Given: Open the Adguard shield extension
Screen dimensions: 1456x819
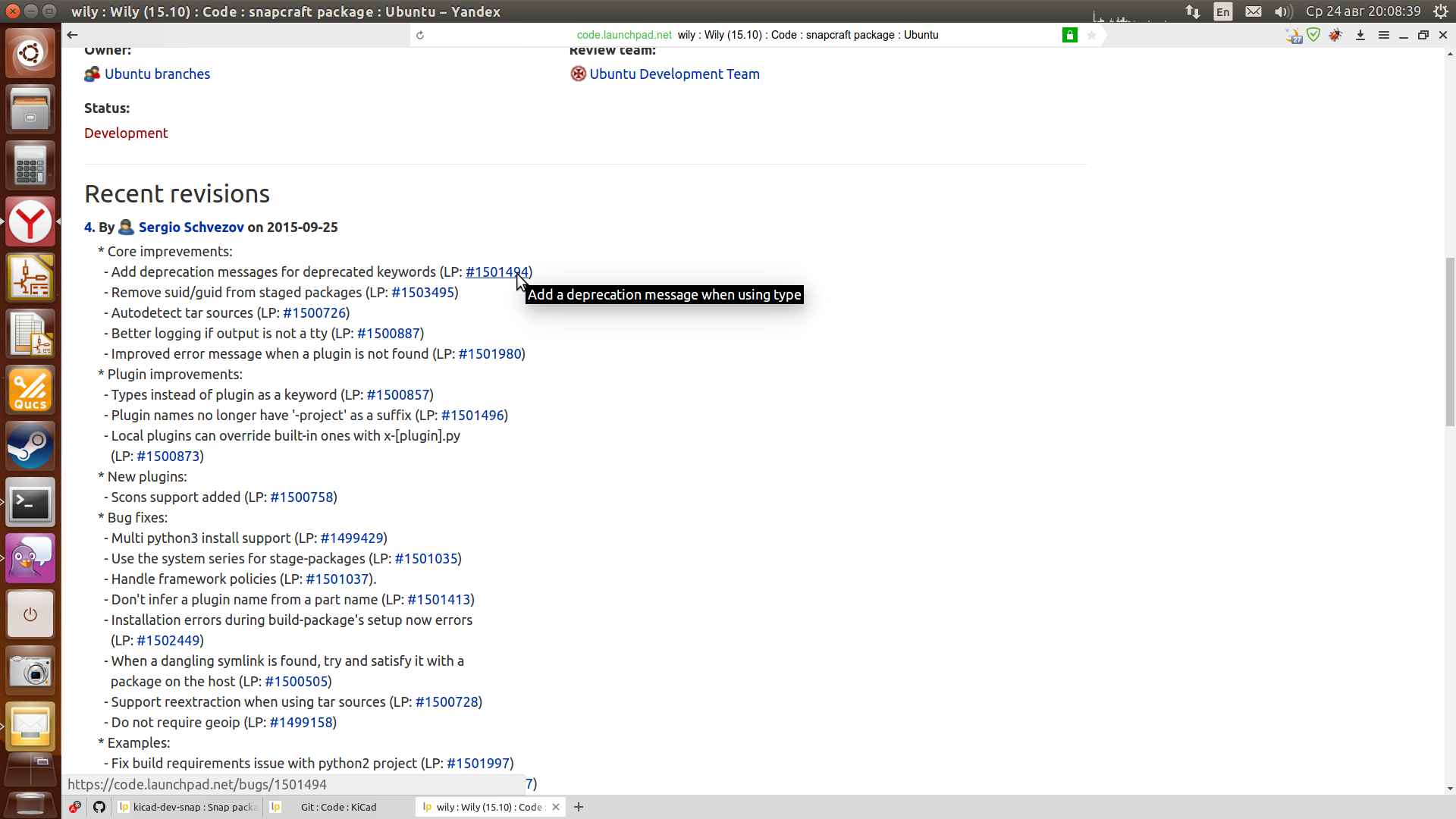Looking at the screenshot, I should click(1313, 35).
